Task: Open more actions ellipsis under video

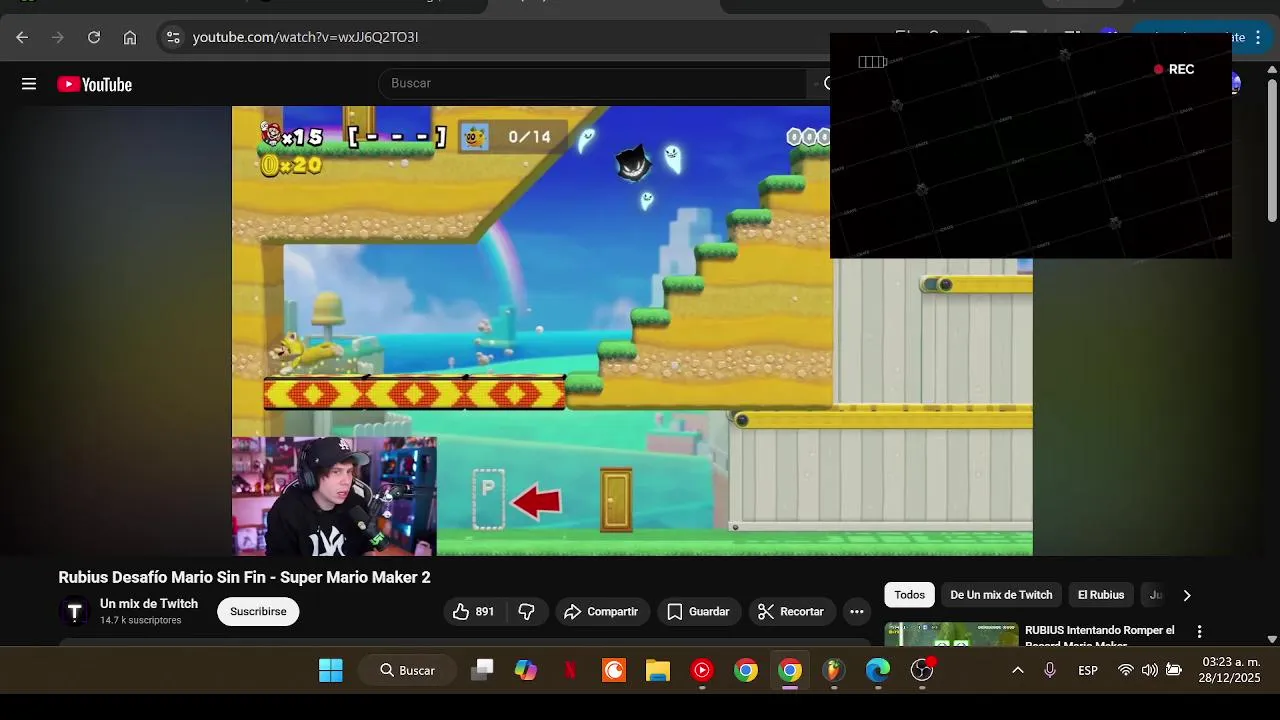Action: [x=857, y=611]
